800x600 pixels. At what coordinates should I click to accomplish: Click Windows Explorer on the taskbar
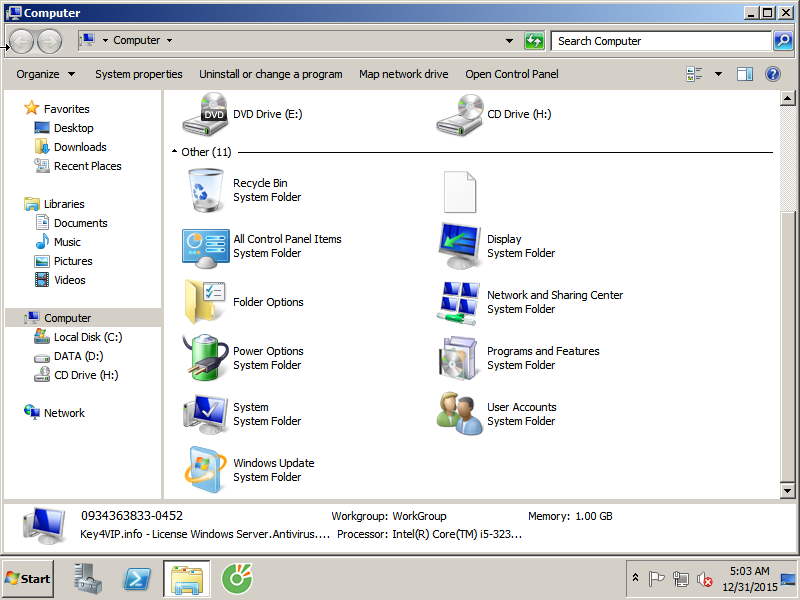click(187, 579)
